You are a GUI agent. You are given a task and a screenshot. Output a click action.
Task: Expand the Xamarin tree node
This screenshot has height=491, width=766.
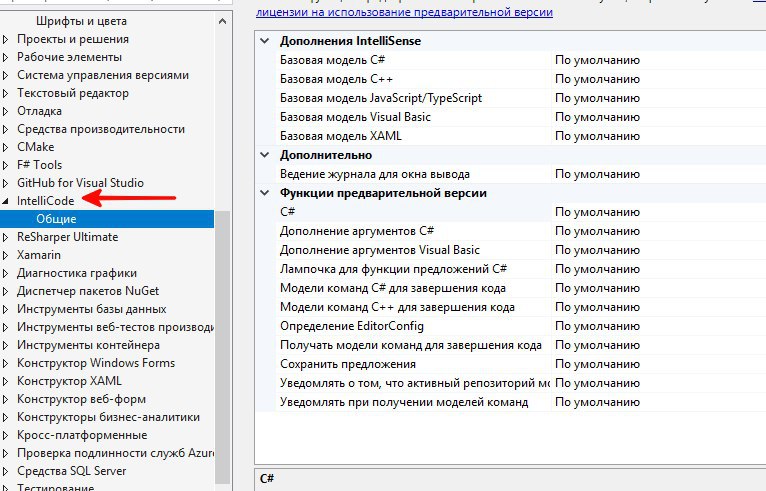pos(5,255)
